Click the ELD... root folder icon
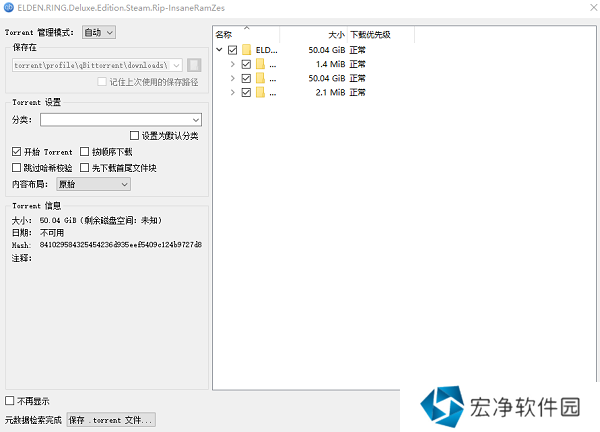 click(x=247, y=50)
